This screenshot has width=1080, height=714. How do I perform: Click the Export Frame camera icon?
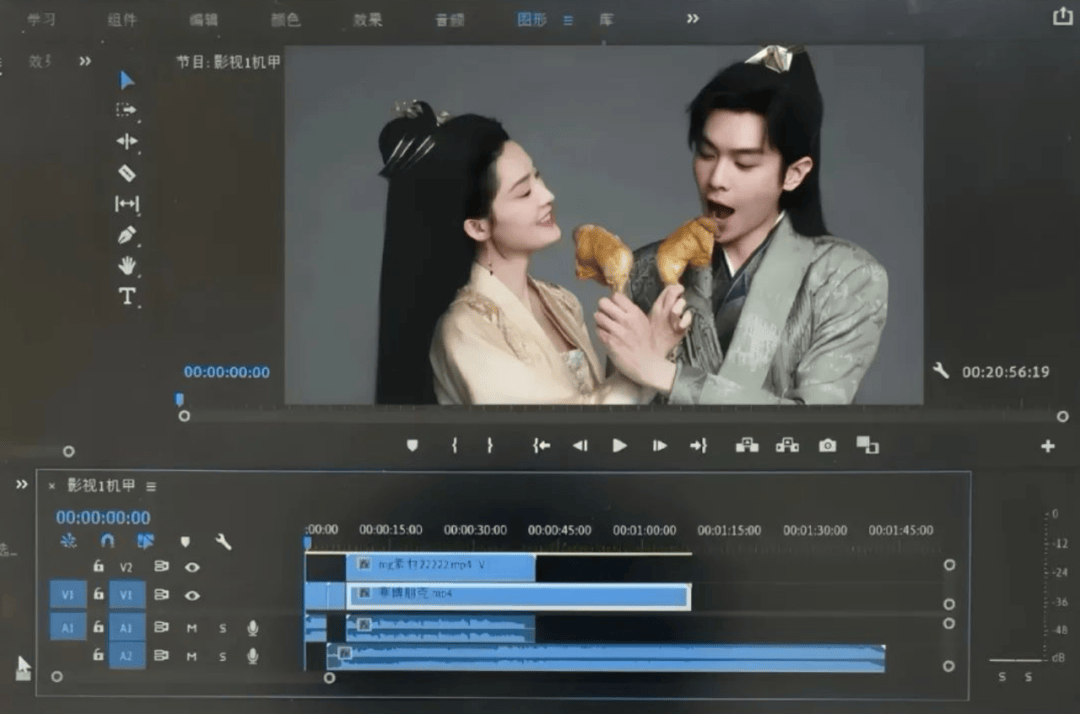coord(827,446)
